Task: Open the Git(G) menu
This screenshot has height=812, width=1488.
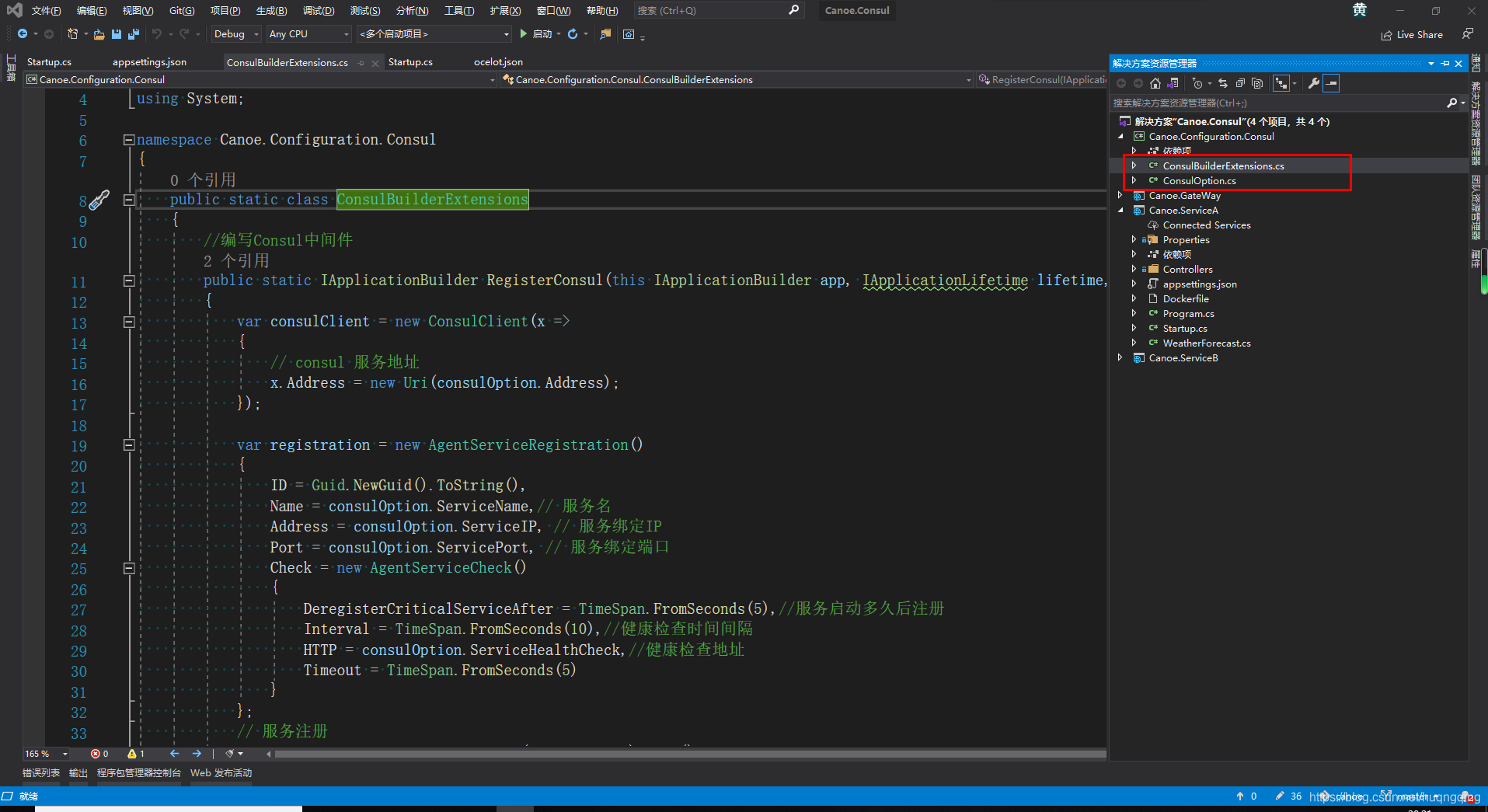Action: 181,11
